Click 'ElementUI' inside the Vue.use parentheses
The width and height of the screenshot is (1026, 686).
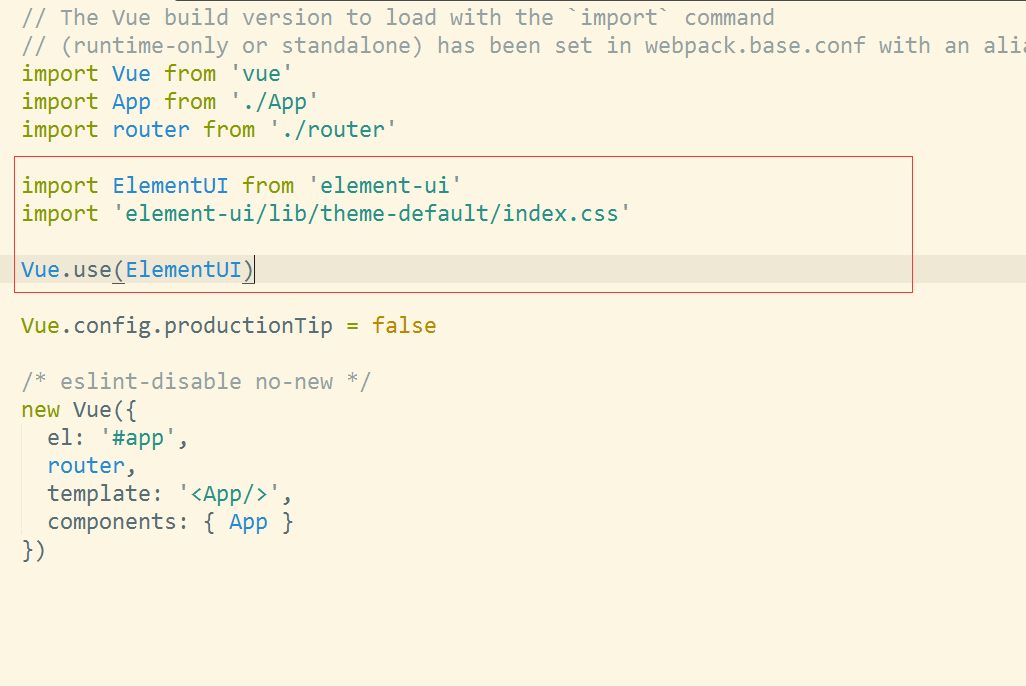[184, 270]
